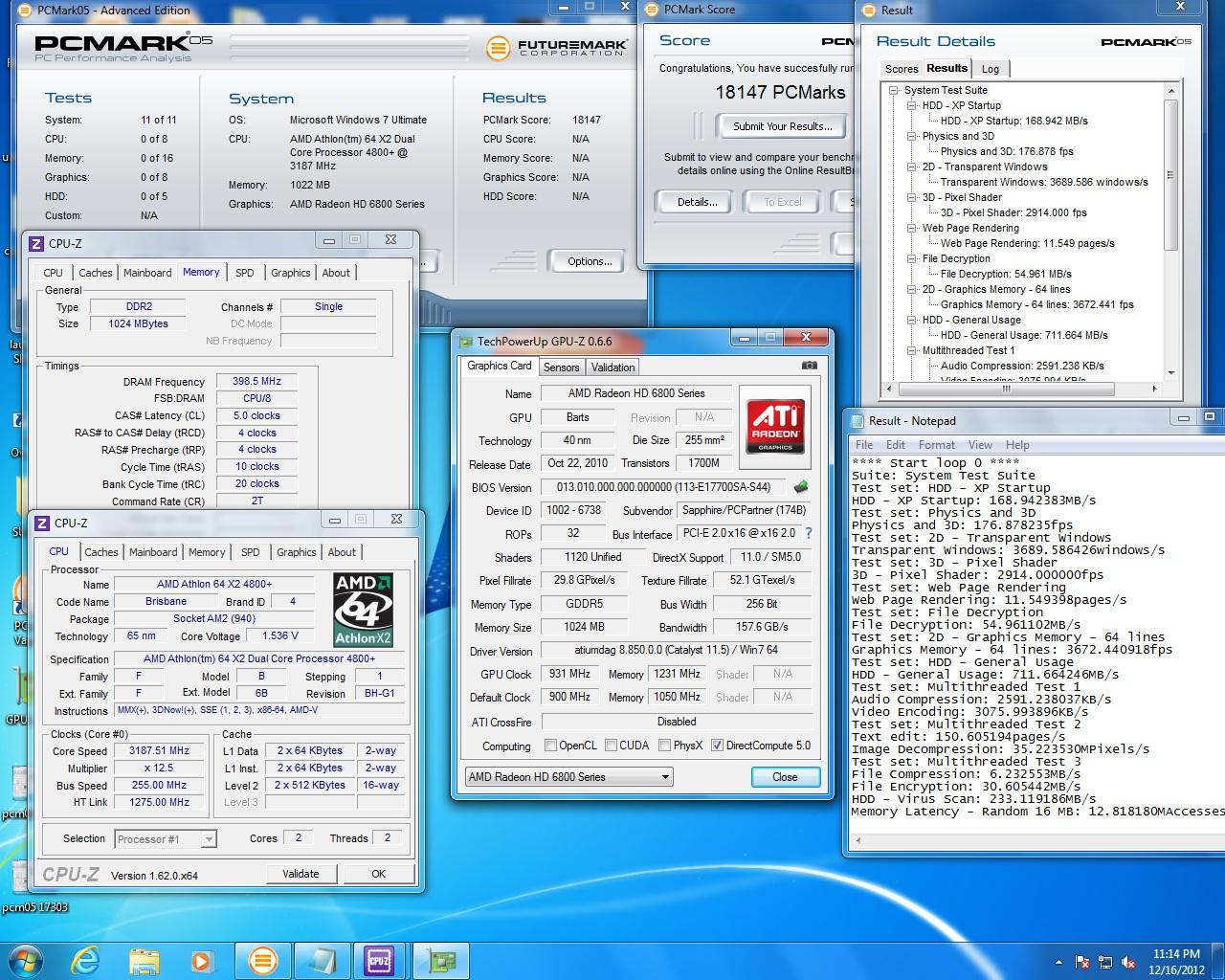Take GPU-Z screenshot with camera icon

[x=810, y=365]
